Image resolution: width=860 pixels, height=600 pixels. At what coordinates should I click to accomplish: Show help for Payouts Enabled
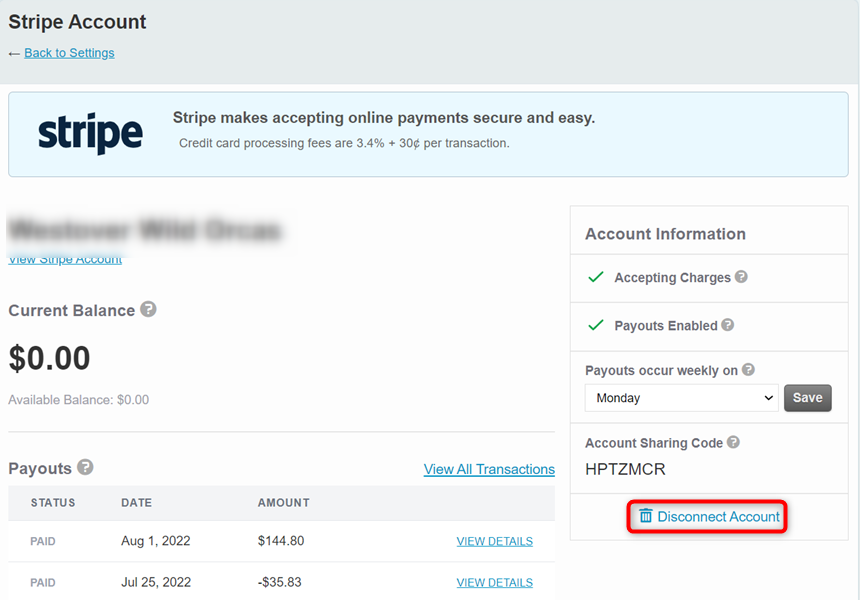point(727,325)
